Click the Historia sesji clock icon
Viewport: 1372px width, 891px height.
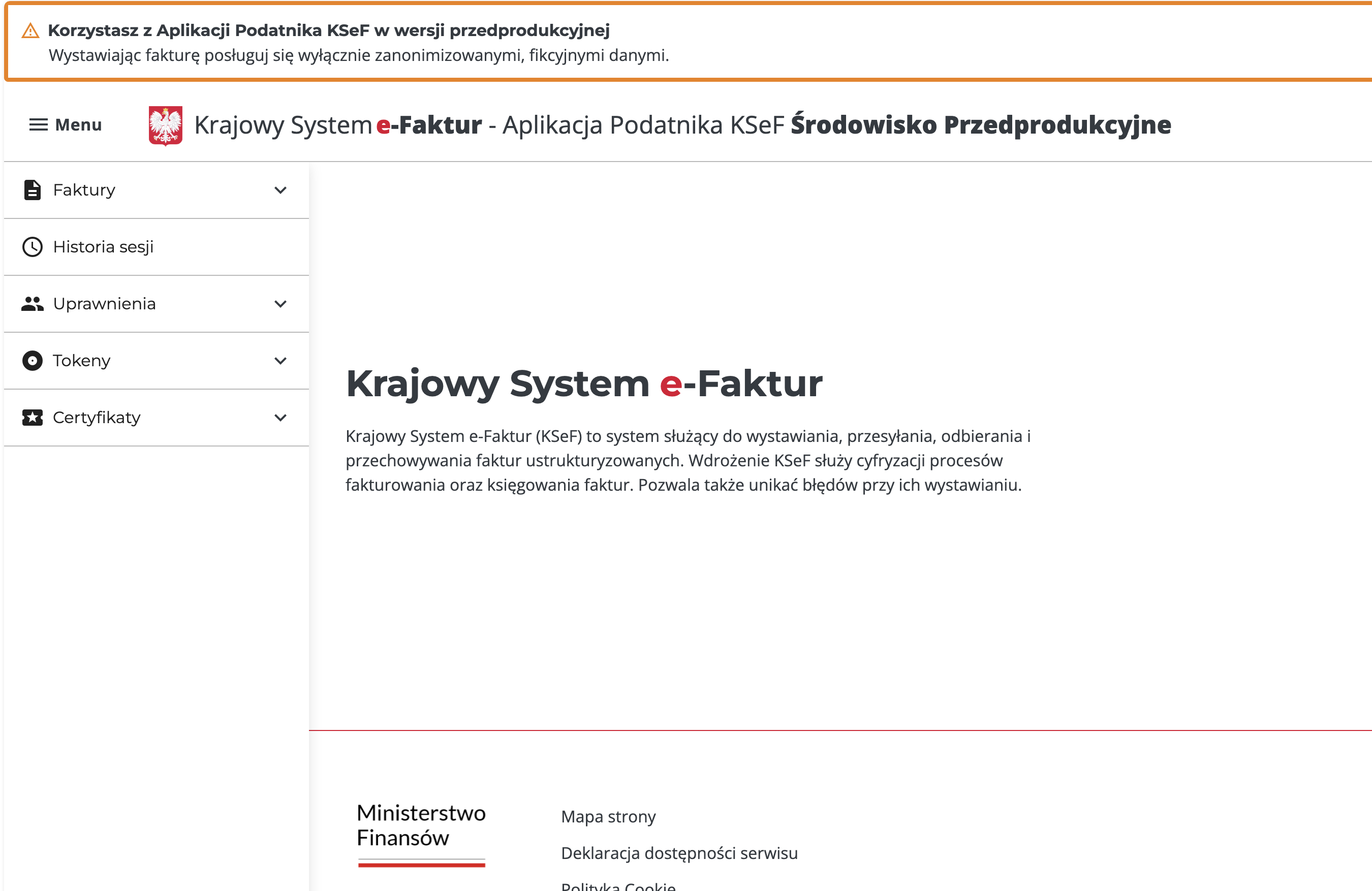(x=33, y=247)
